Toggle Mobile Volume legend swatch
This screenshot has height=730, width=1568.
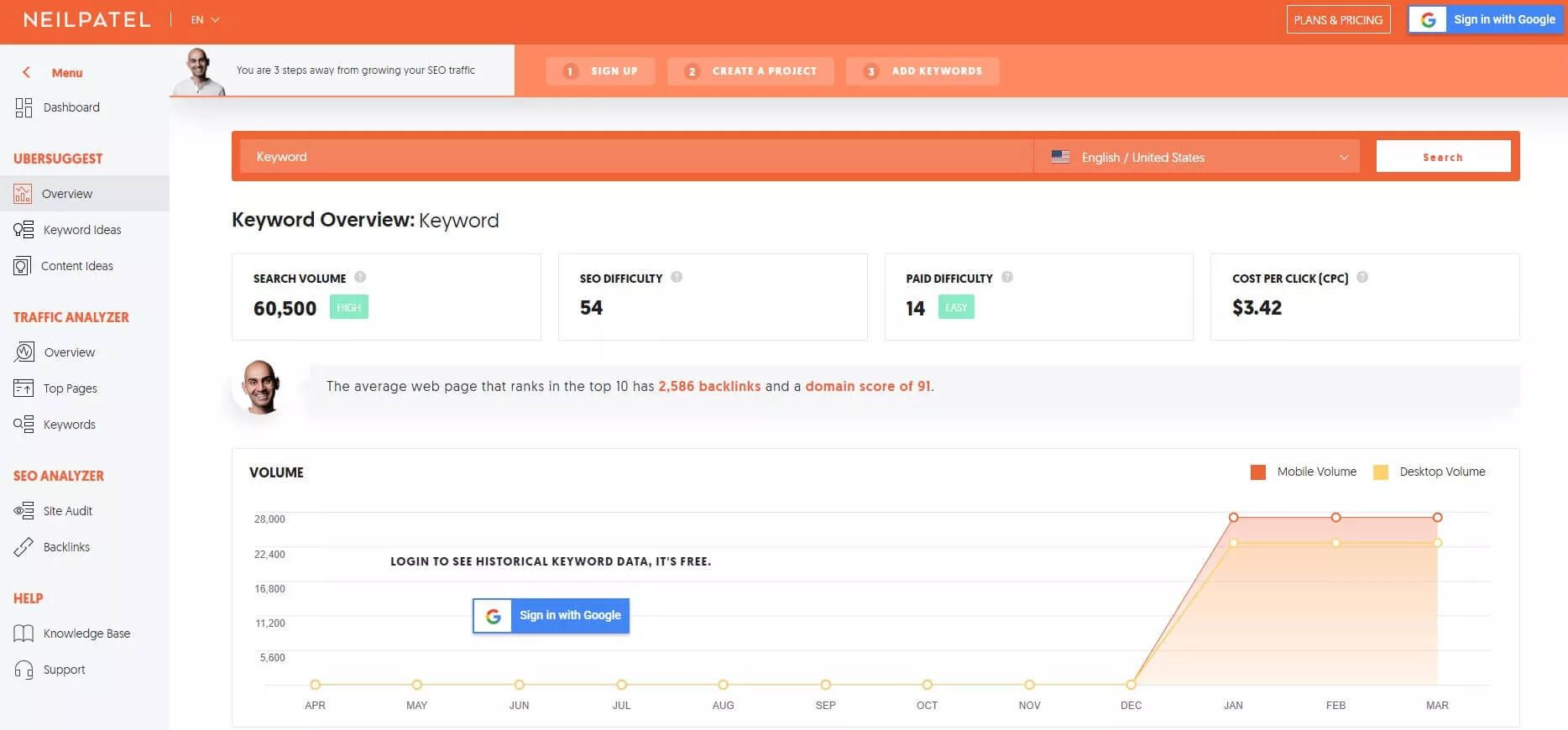point(1258,472)
